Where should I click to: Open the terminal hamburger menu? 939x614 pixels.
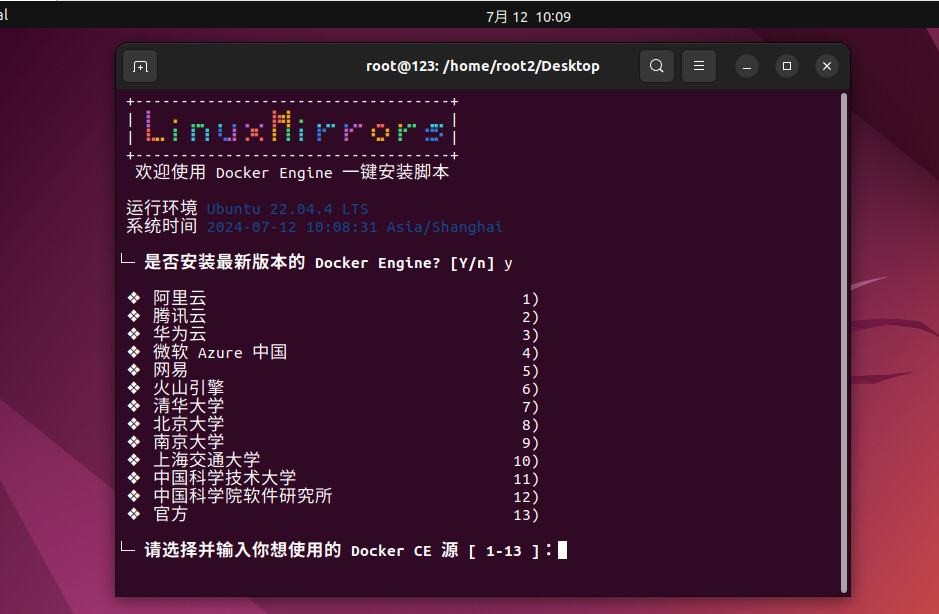[x=698, y=66]
